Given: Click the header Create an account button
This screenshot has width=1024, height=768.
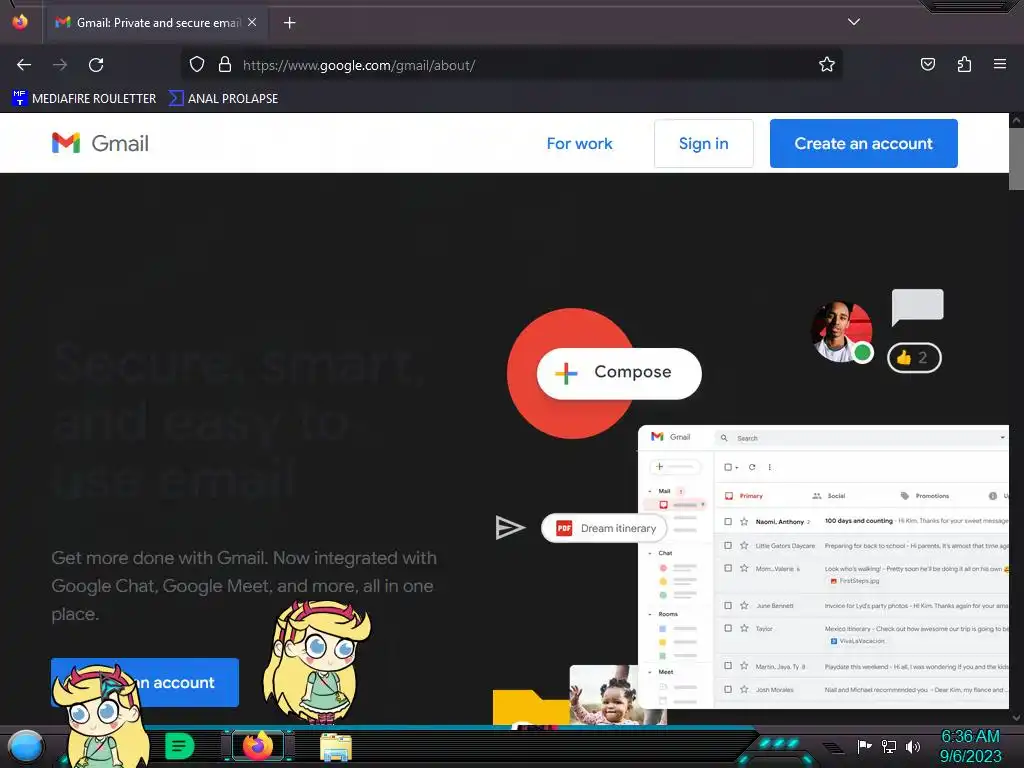Looking at the screenshot, I should pos(863,144).
